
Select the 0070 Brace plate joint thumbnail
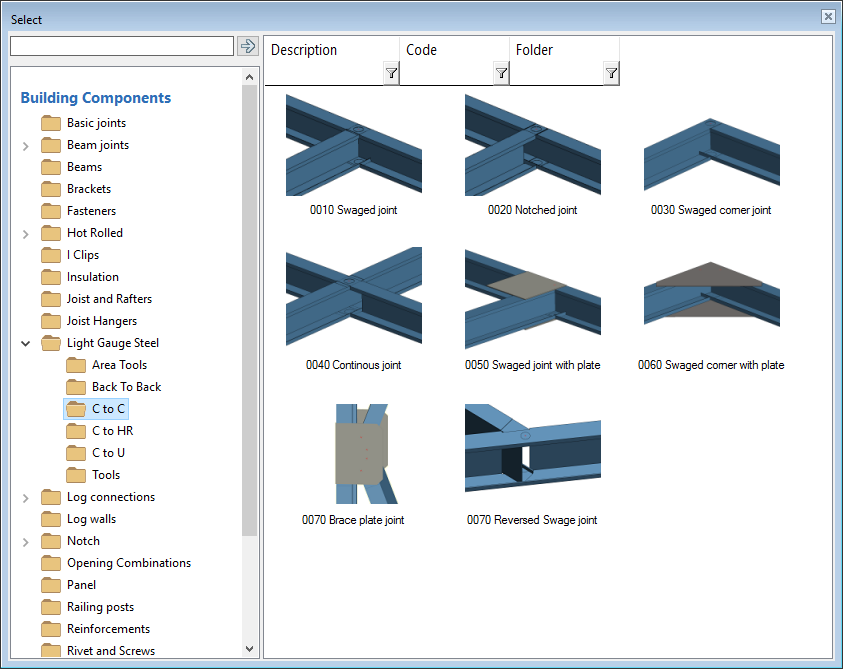click(x=353, y=454)
